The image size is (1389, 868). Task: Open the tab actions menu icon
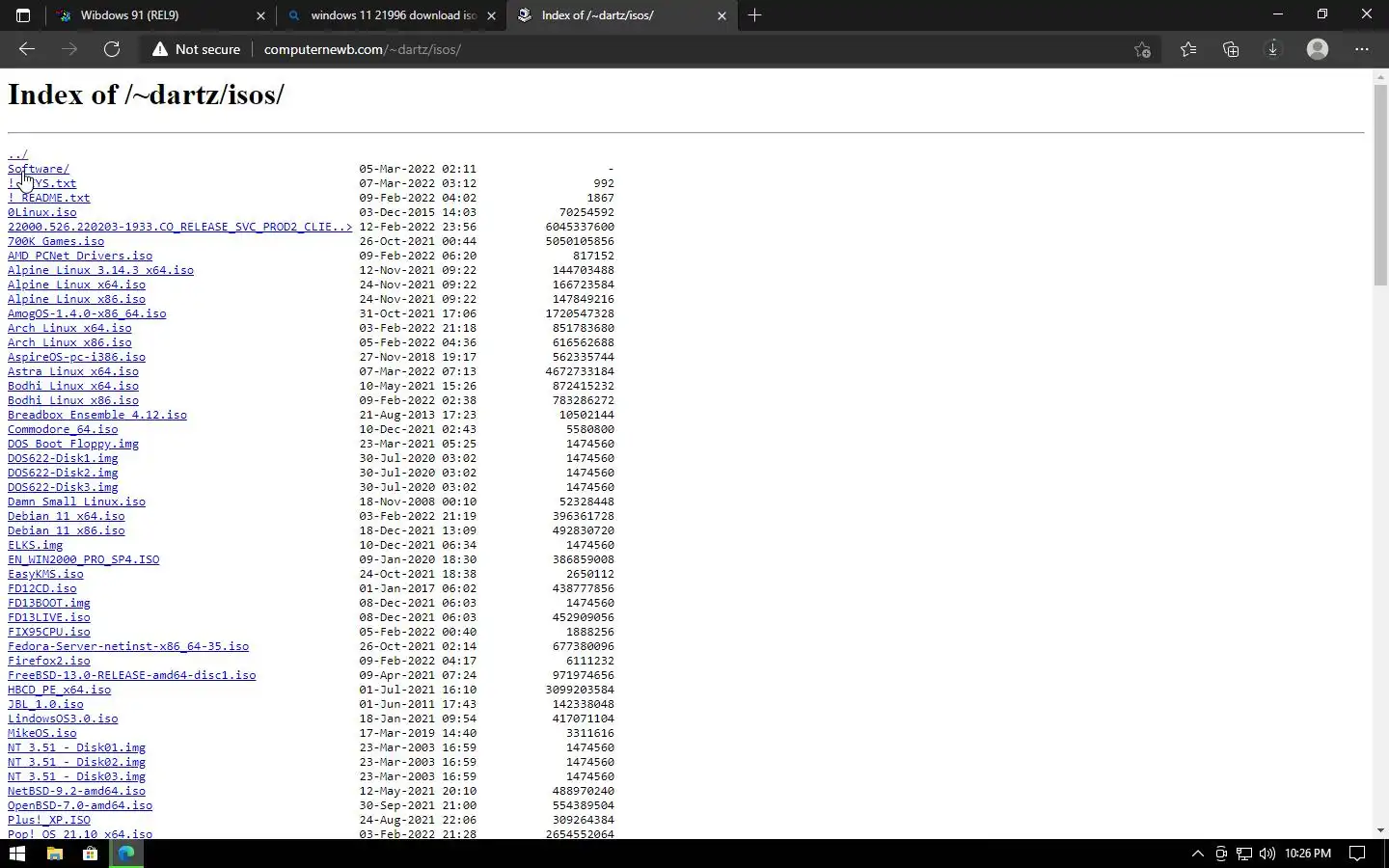[x=23, y=15]
